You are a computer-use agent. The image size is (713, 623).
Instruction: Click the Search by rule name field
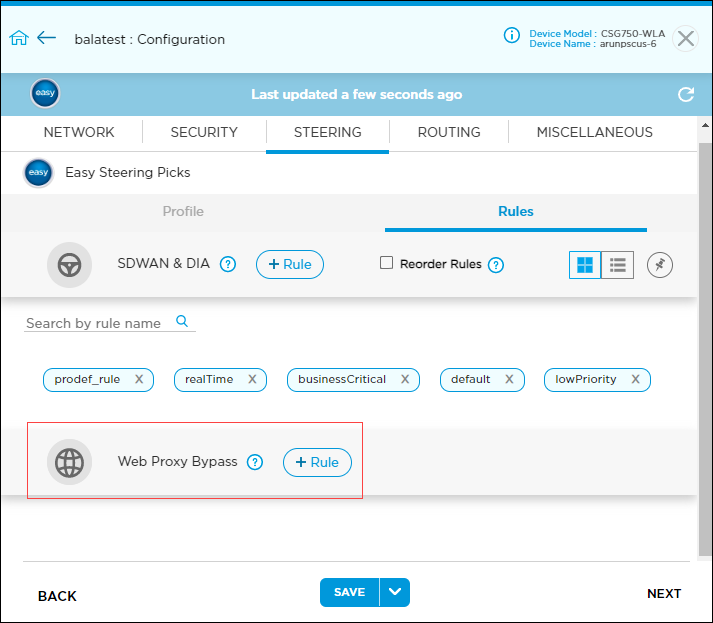pos(98,323)
